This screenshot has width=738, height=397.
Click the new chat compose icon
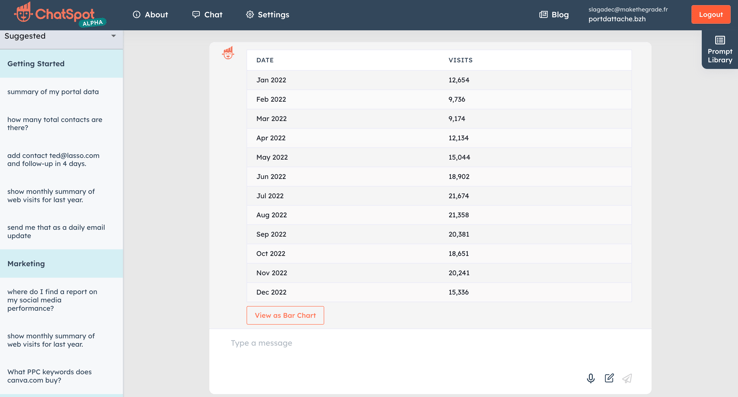[x=609, y=378]
